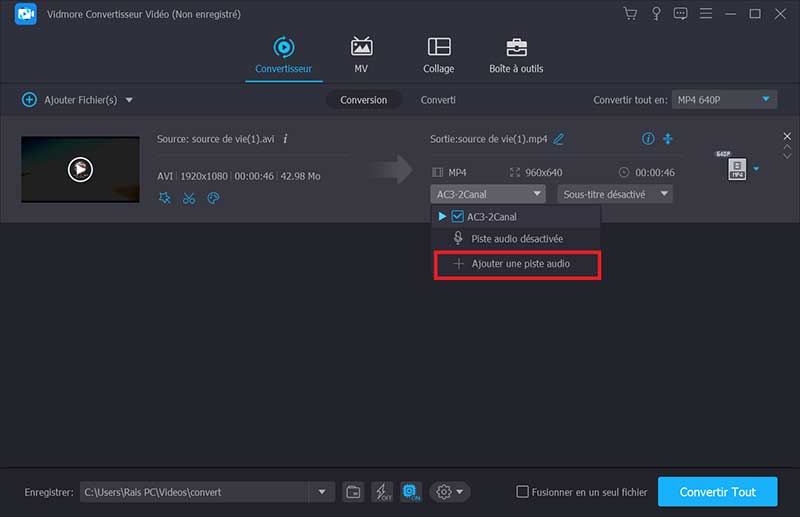
Task: Click the 960x640 output resolution text
Action: click(543, 173)
